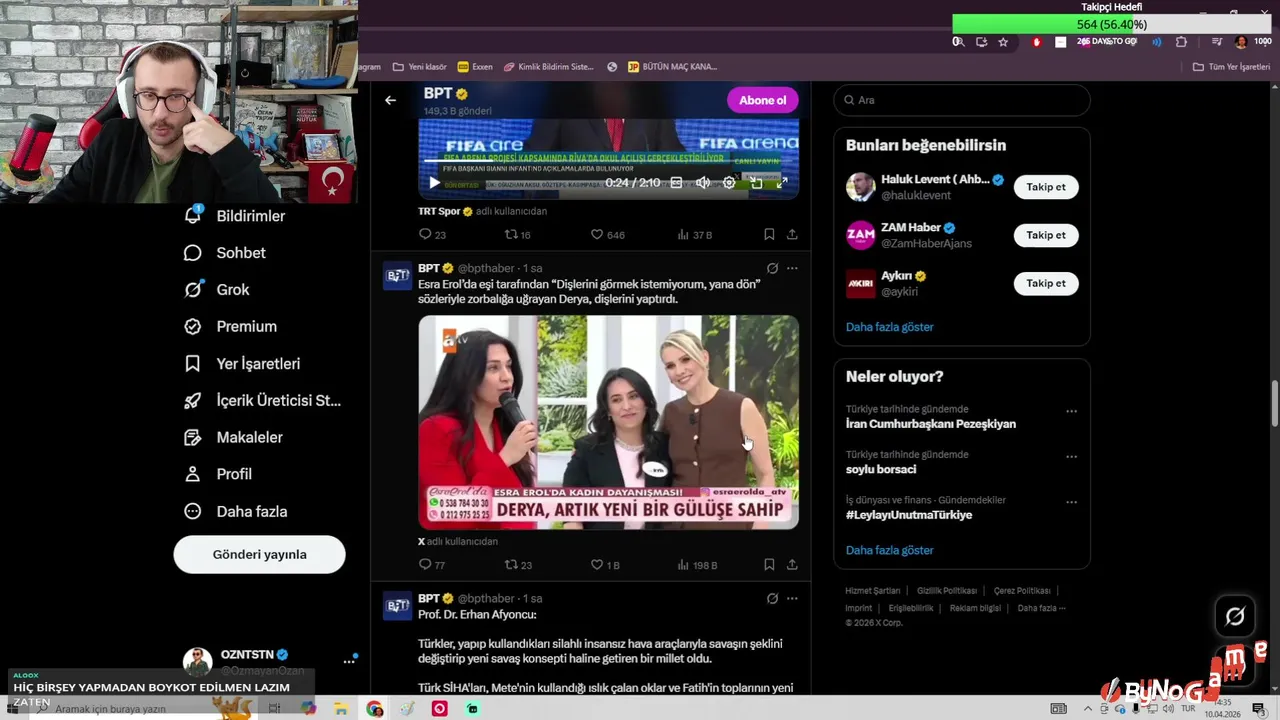Like the post with 1 B likes

pyautogui.click(x=605, y=565)
